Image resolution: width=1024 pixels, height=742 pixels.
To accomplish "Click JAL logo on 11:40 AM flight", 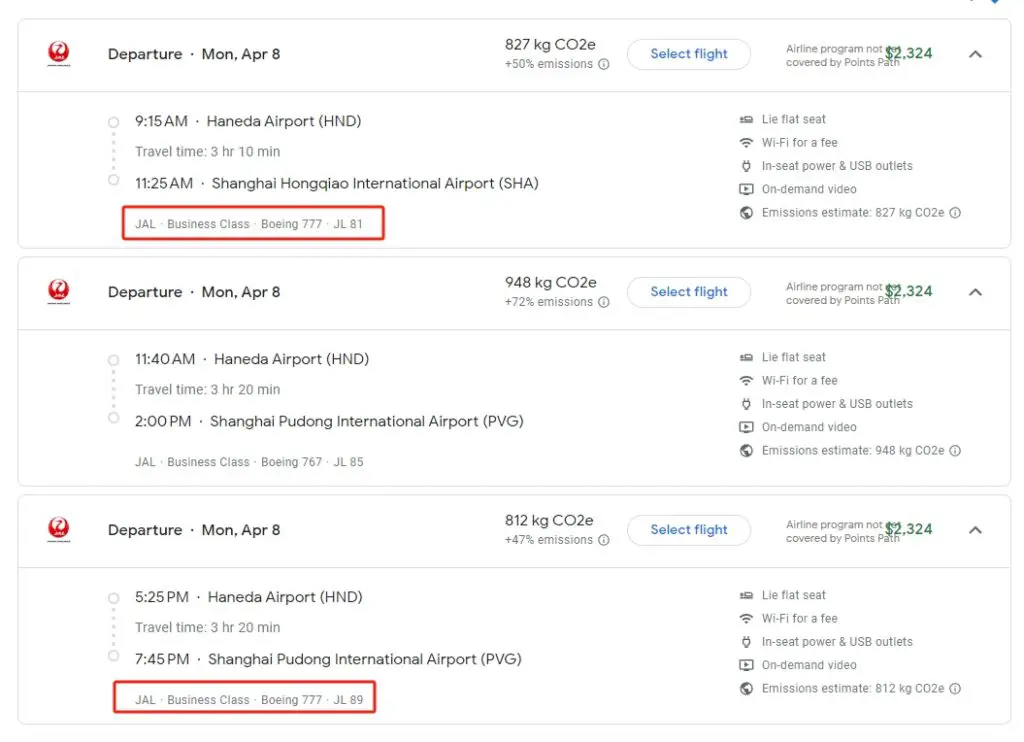I will pos(59,292).
